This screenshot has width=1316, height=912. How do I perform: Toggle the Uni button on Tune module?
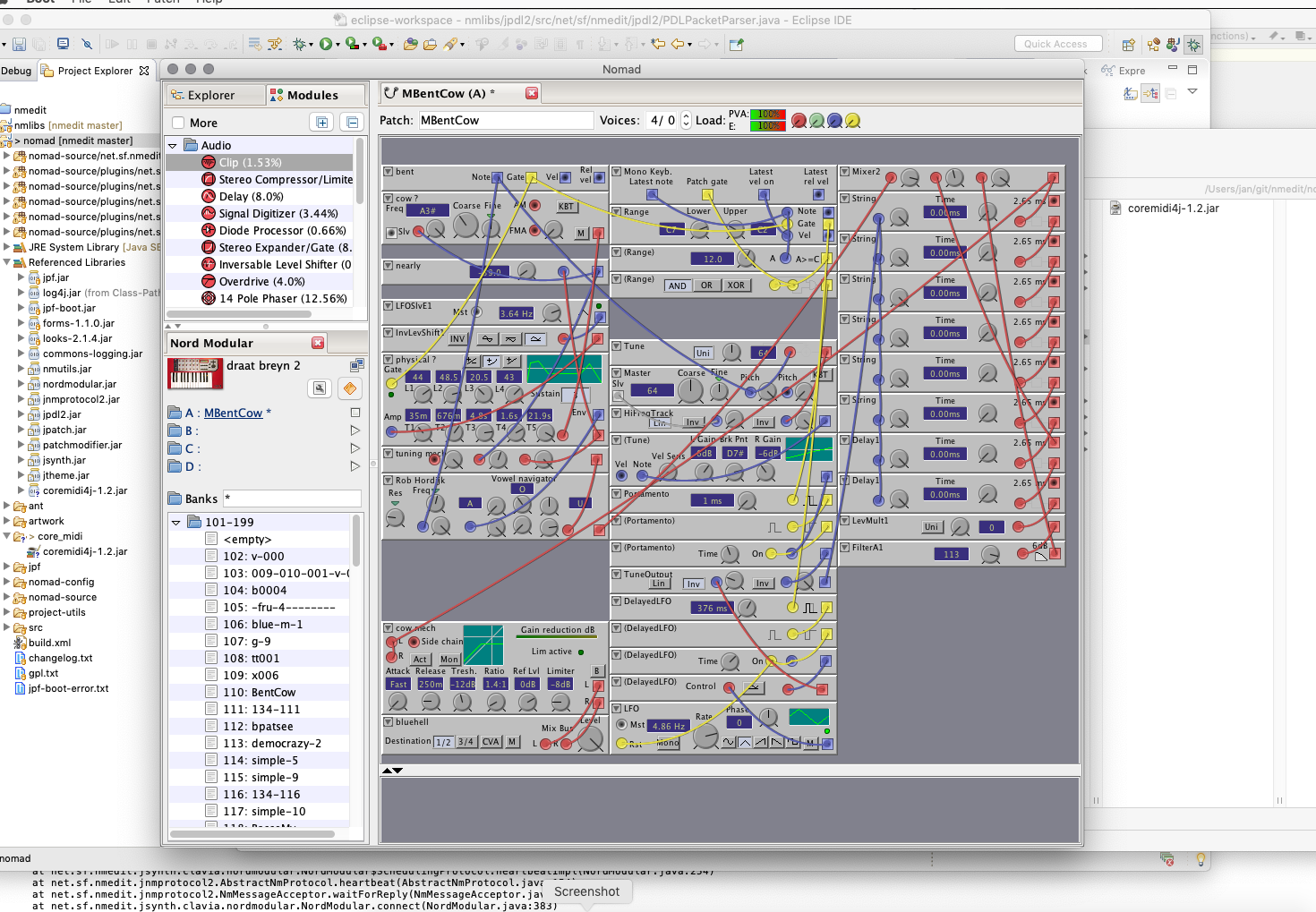[x=703, y=353]
